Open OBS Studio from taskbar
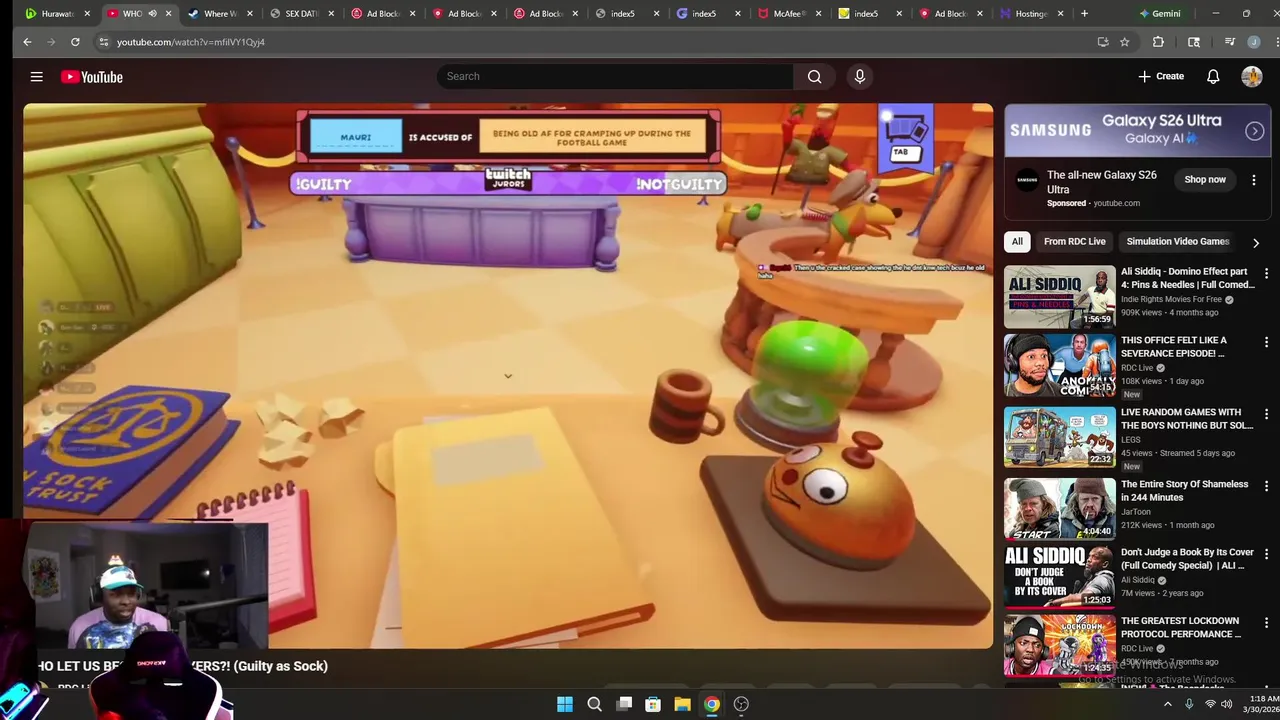The height and width of the screenshot is (720, 1280). pos(741,704)
